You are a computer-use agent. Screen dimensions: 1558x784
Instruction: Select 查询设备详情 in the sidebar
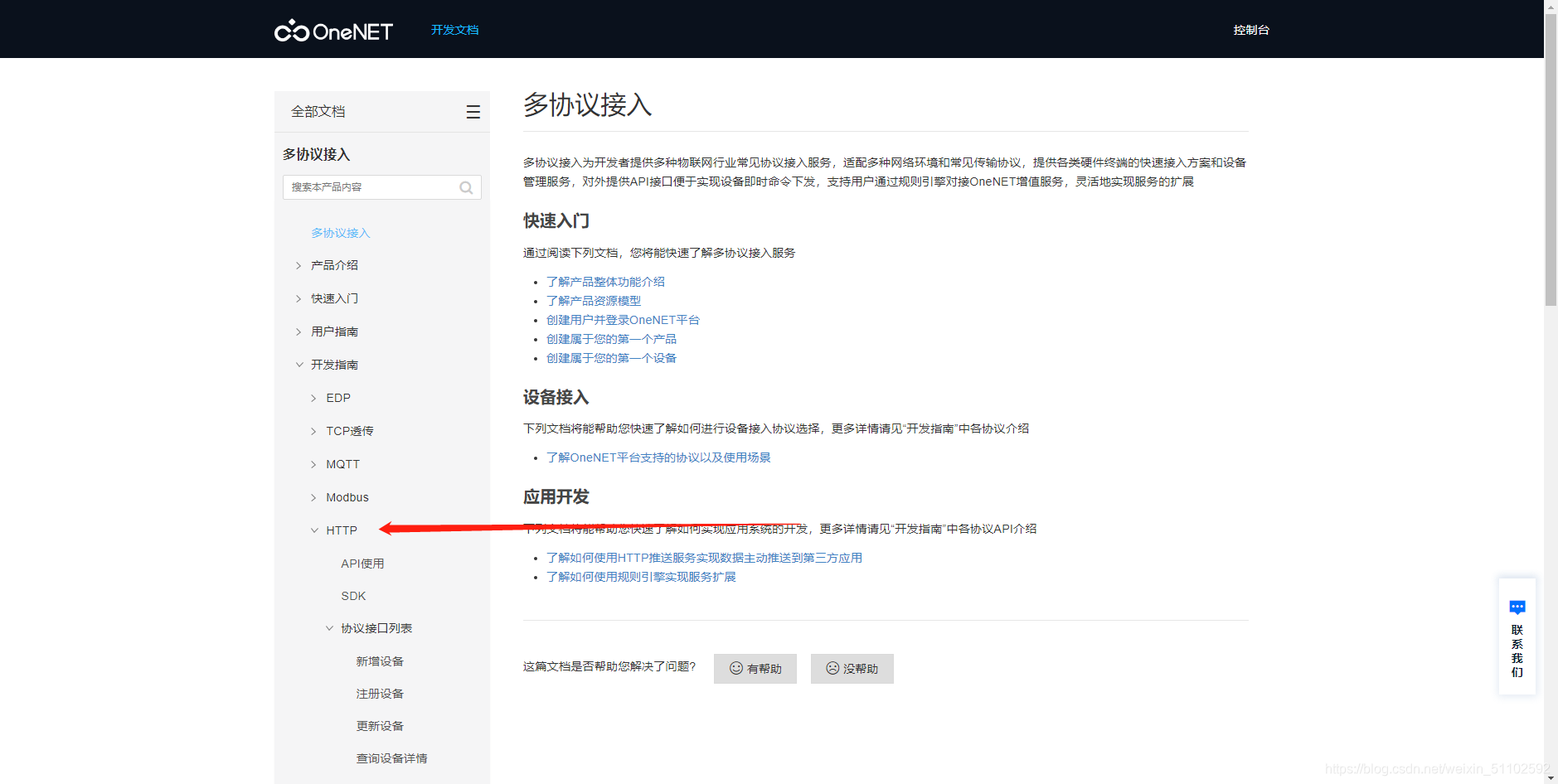click(391, 758)
